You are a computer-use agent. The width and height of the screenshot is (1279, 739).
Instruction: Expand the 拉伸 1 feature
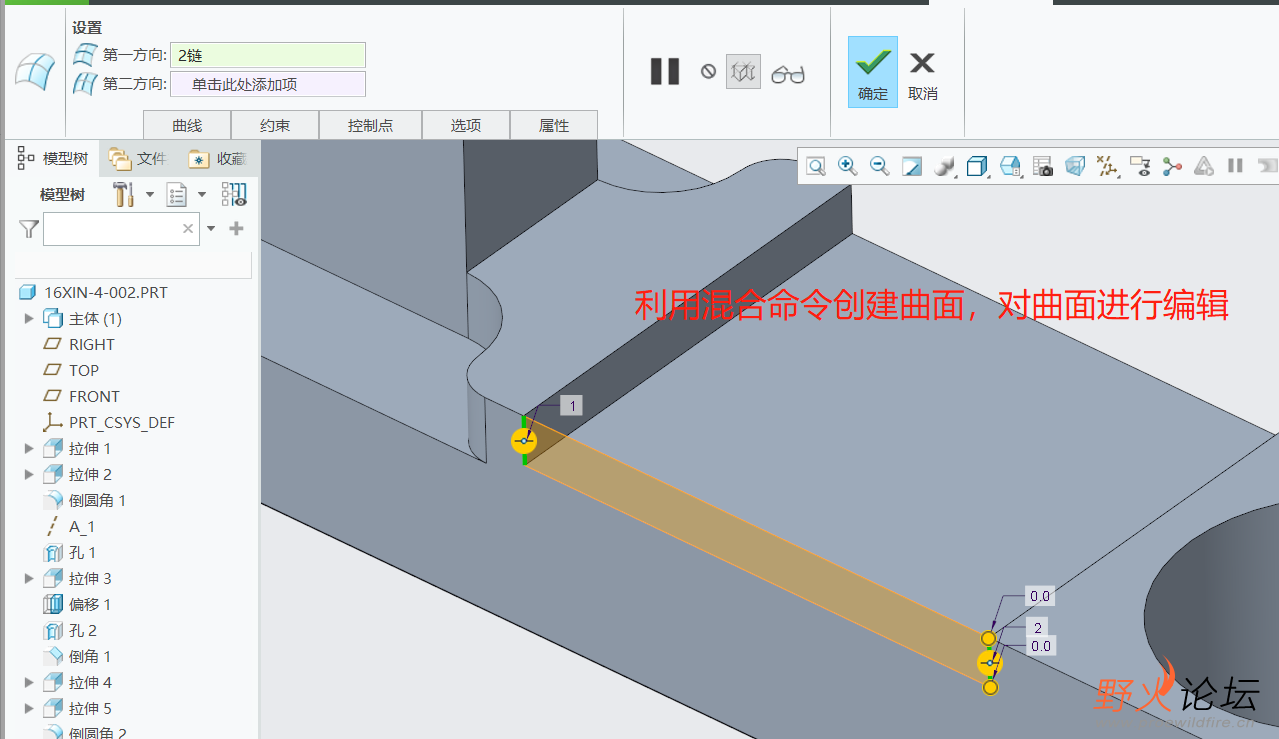pos(29,448)
